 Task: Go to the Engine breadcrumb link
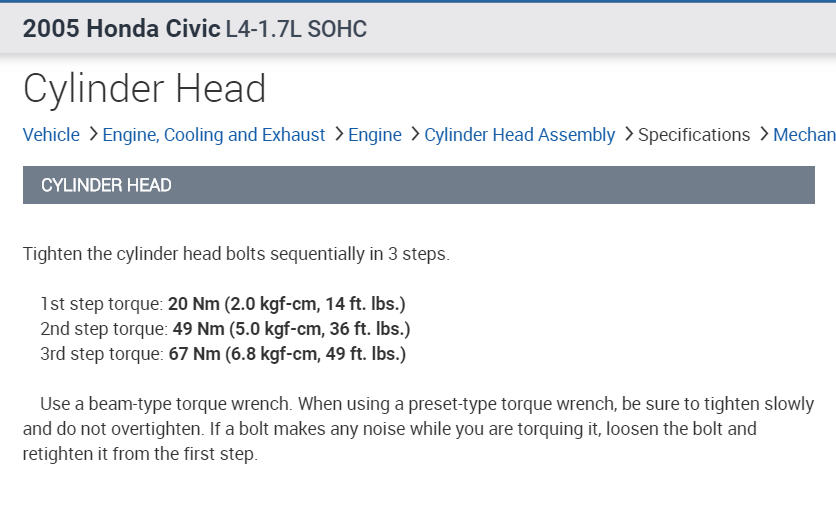375,135
